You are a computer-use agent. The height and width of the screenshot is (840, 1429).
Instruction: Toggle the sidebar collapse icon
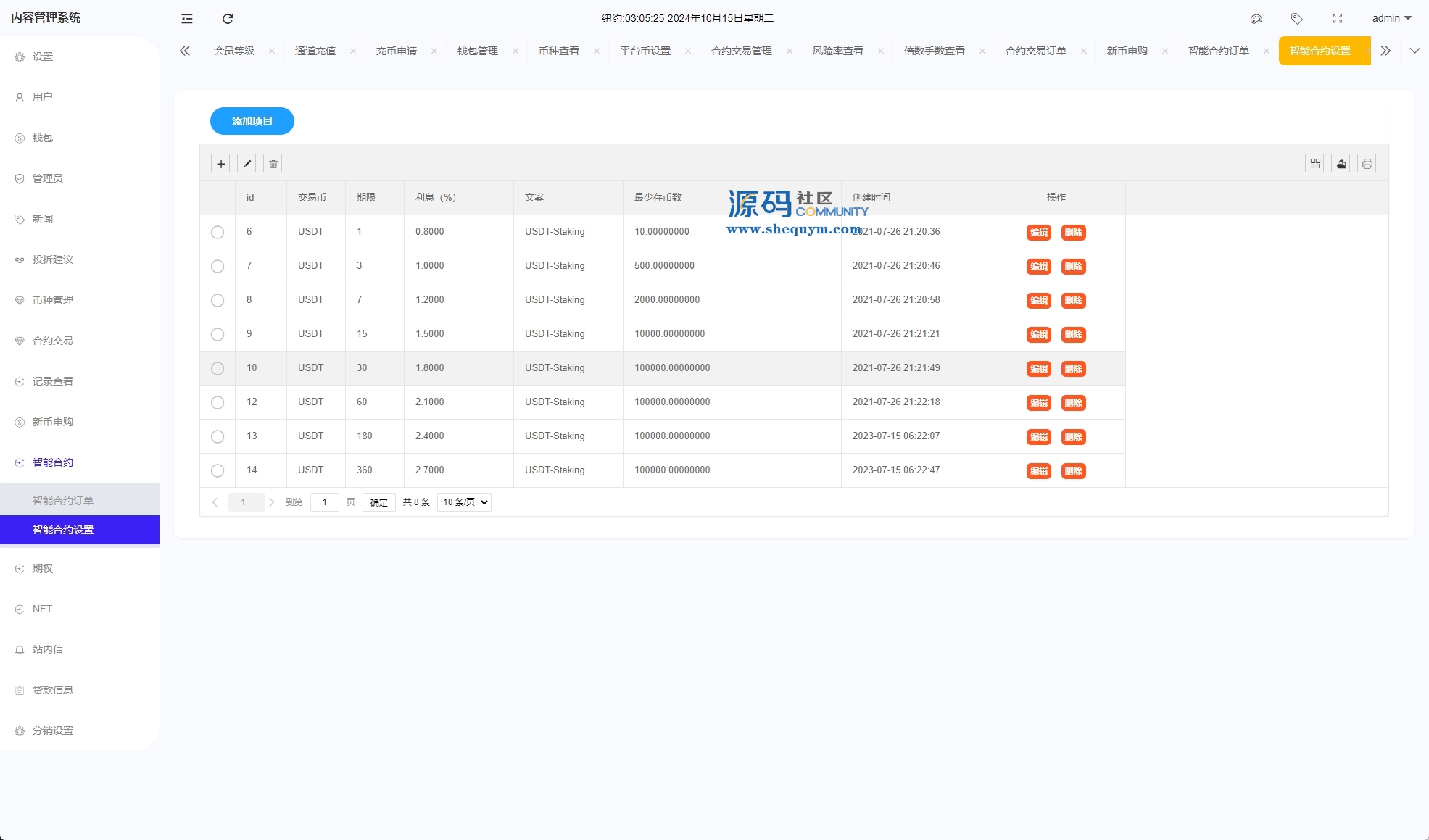tap(187, 19)
